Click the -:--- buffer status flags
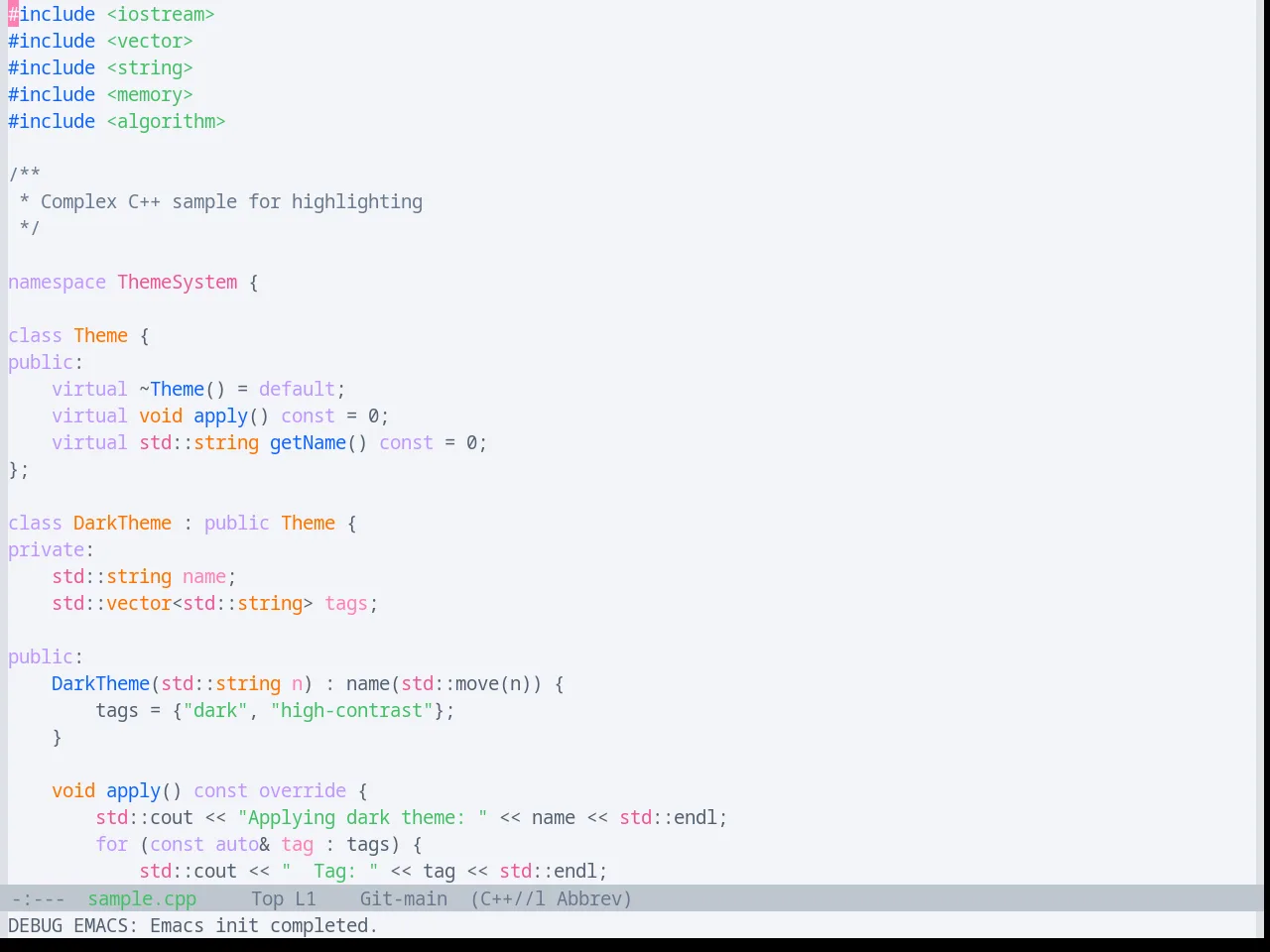 [38, 898]
